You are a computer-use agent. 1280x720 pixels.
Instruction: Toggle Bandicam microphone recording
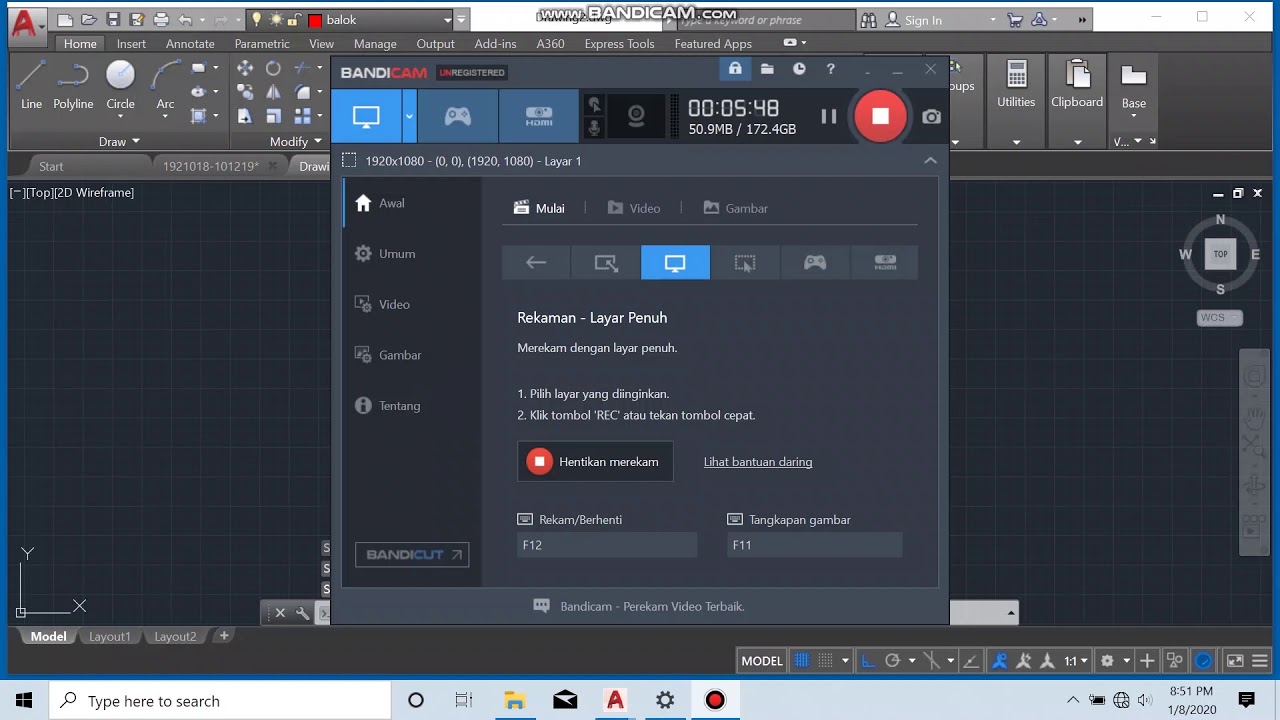click(x=594, y=128)
